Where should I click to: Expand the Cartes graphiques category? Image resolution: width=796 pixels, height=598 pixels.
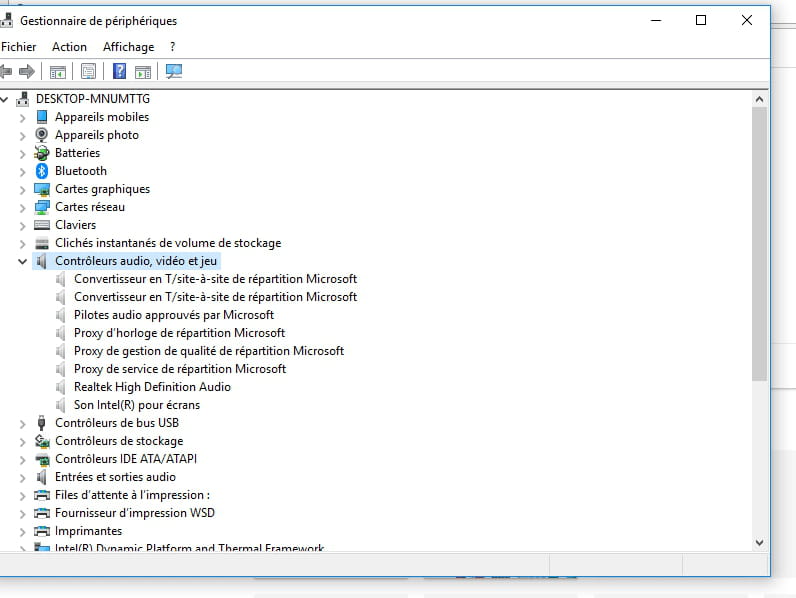coord(22,190)
